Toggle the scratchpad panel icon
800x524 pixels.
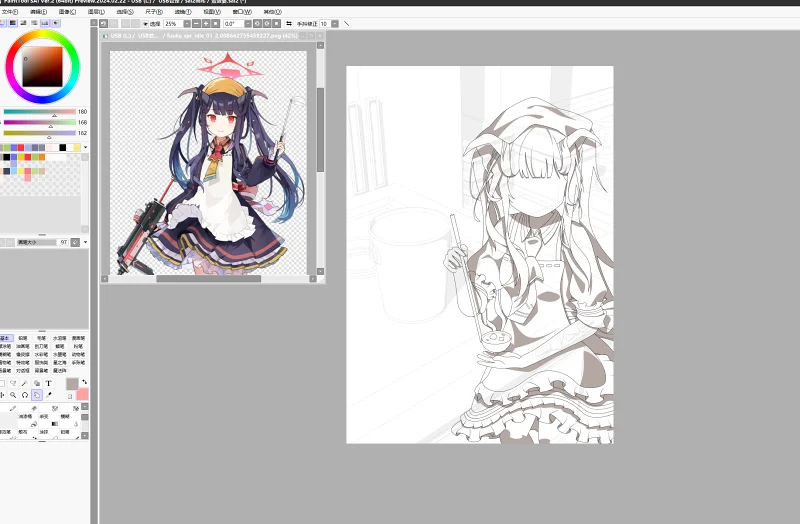(56, 23)
